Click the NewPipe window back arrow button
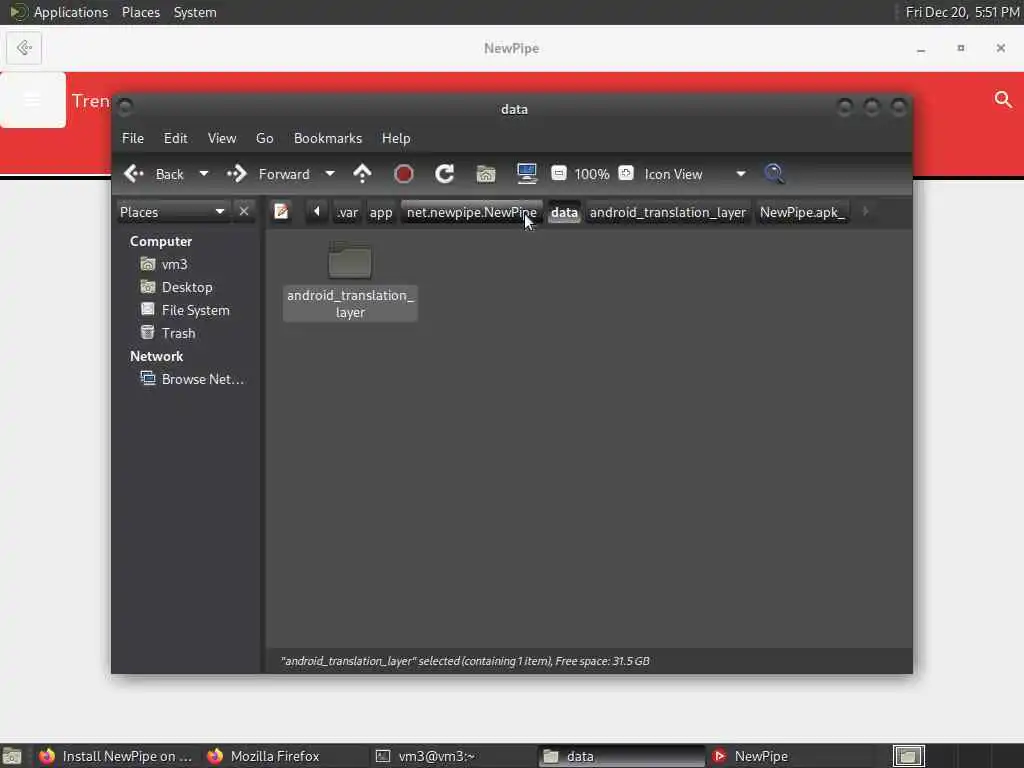Image resolution: width=1024 pixels, height=768 pixels. point(24,48)
